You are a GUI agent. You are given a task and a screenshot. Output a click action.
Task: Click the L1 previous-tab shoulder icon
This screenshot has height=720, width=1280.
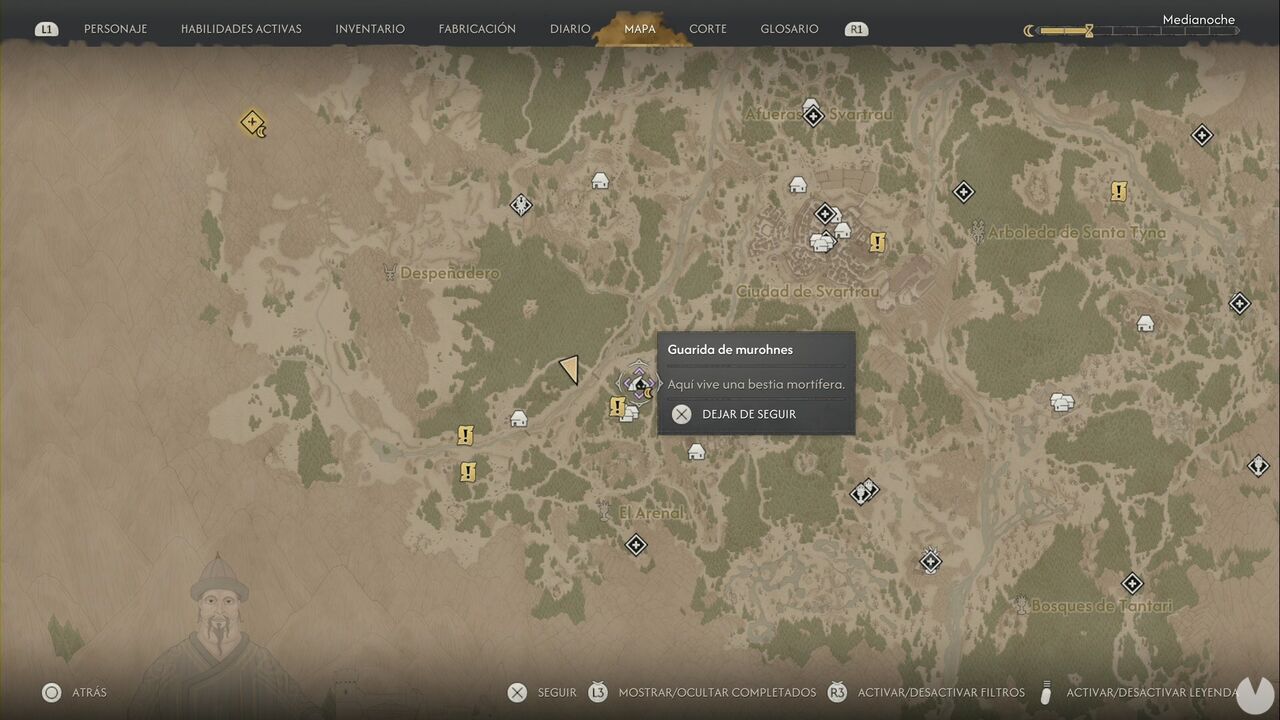pyautogui.click(x=46, y=29)
